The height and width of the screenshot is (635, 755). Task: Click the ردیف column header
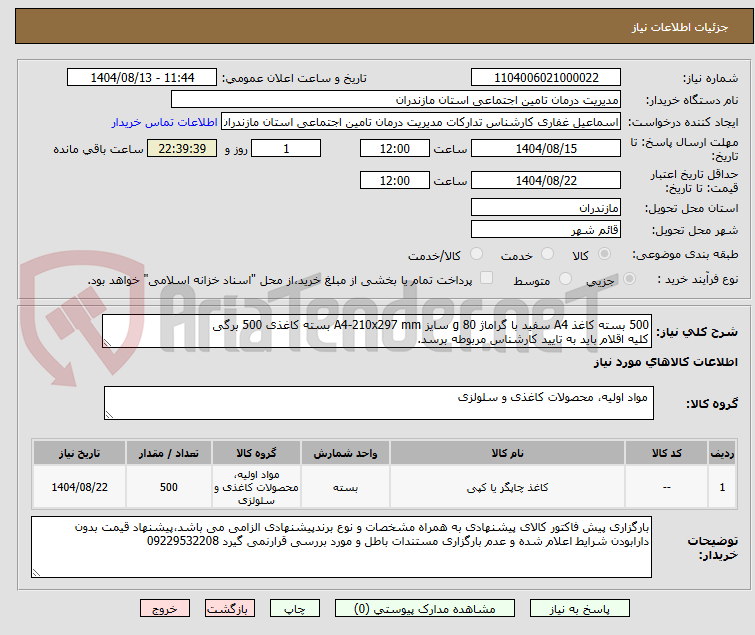click(722, 453)
